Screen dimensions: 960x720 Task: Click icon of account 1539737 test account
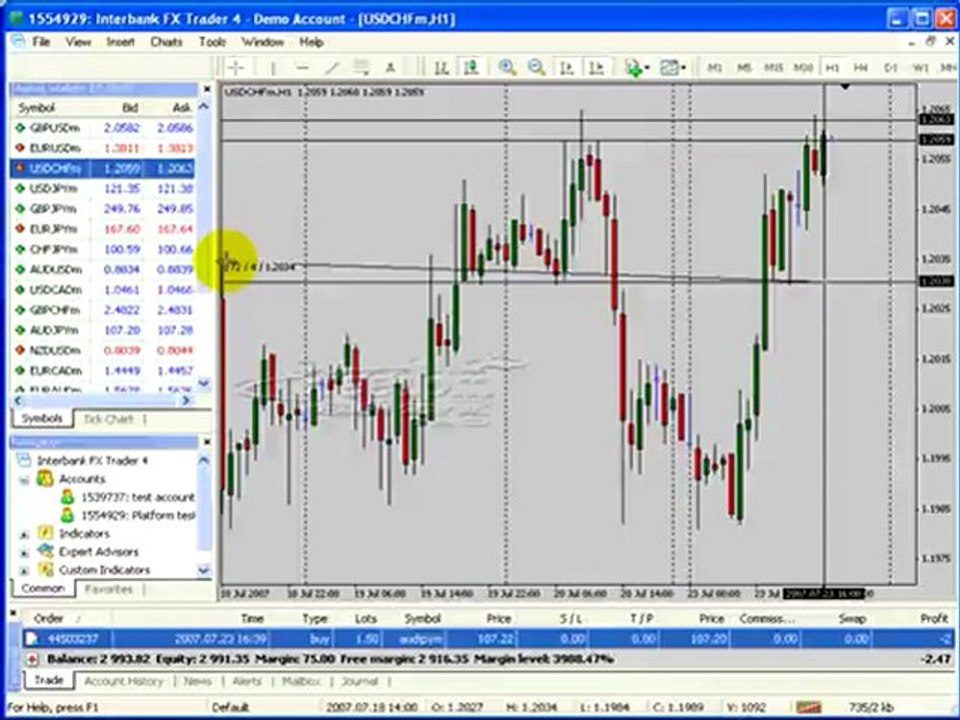(x=67, y=497)
